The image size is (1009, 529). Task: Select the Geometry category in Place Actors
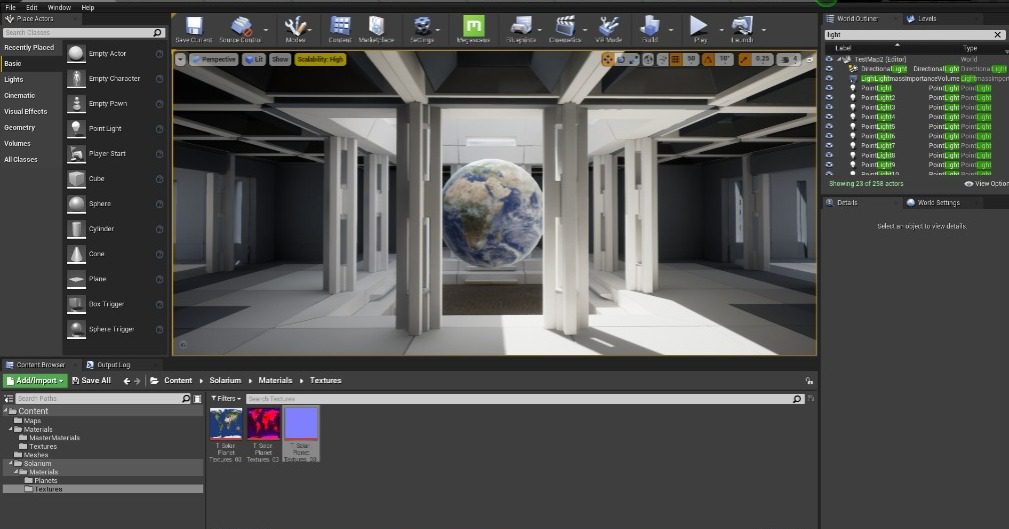(19, 128)
